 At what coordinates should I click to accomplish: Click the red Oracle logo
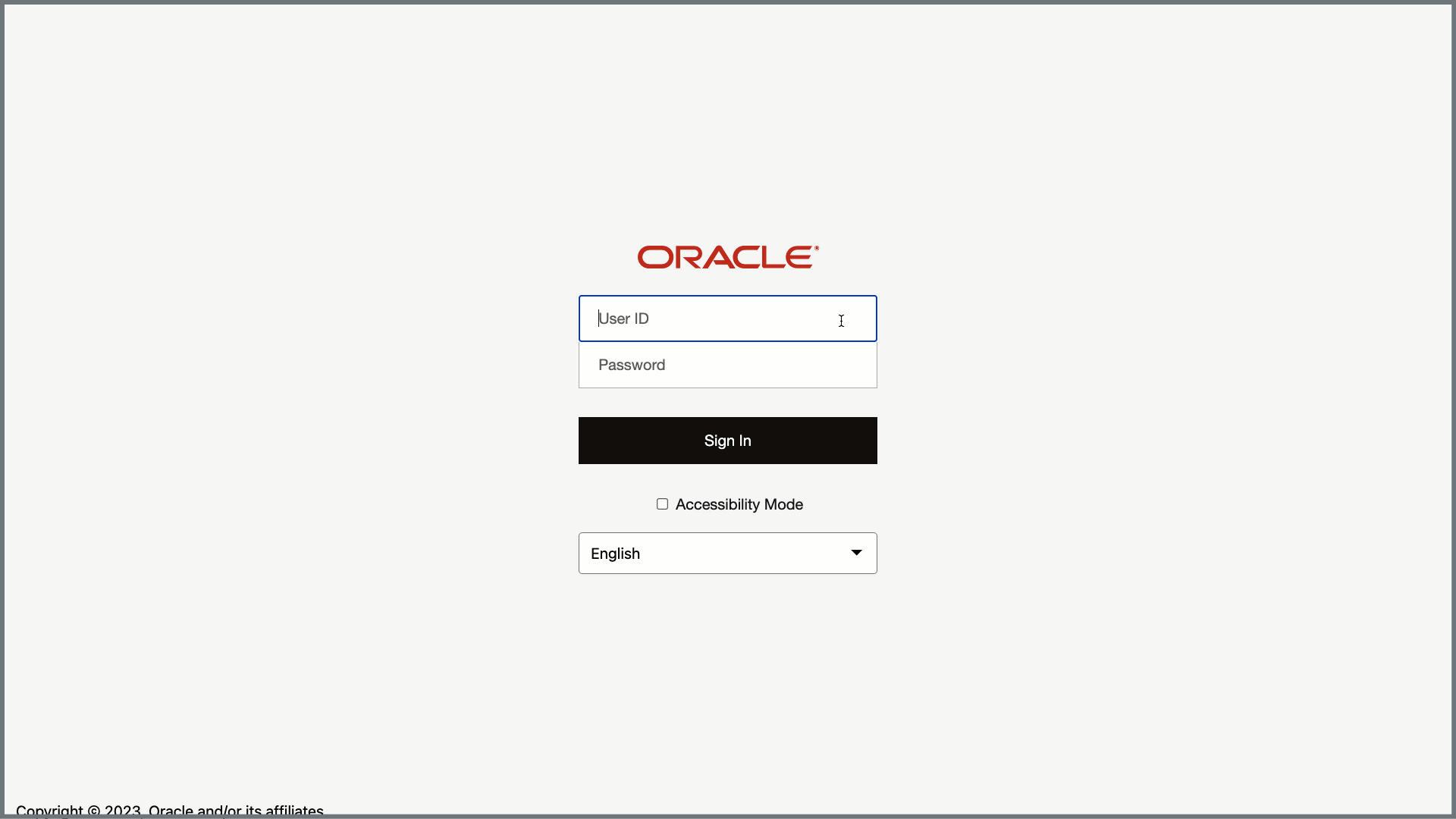727,257
